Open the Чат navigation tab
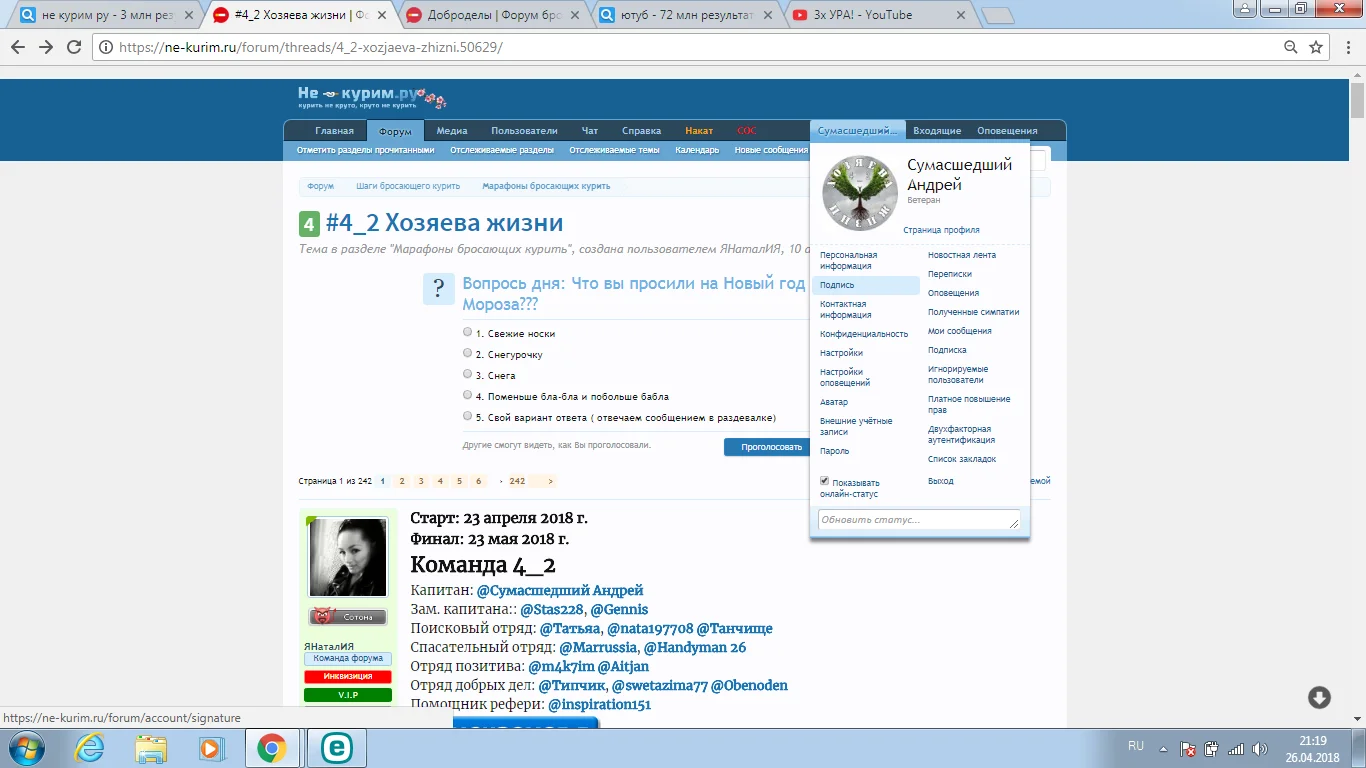1366x768 pixels. (590, 131)
